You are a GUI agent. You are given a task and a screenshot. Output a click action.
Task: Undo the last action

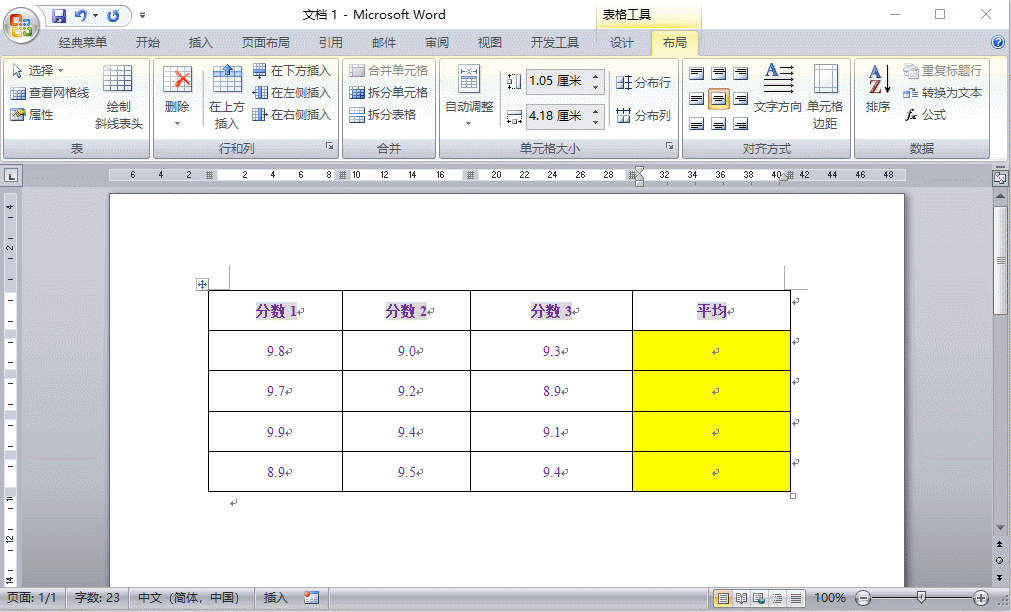pyautogui.click(x=81, y=15)
